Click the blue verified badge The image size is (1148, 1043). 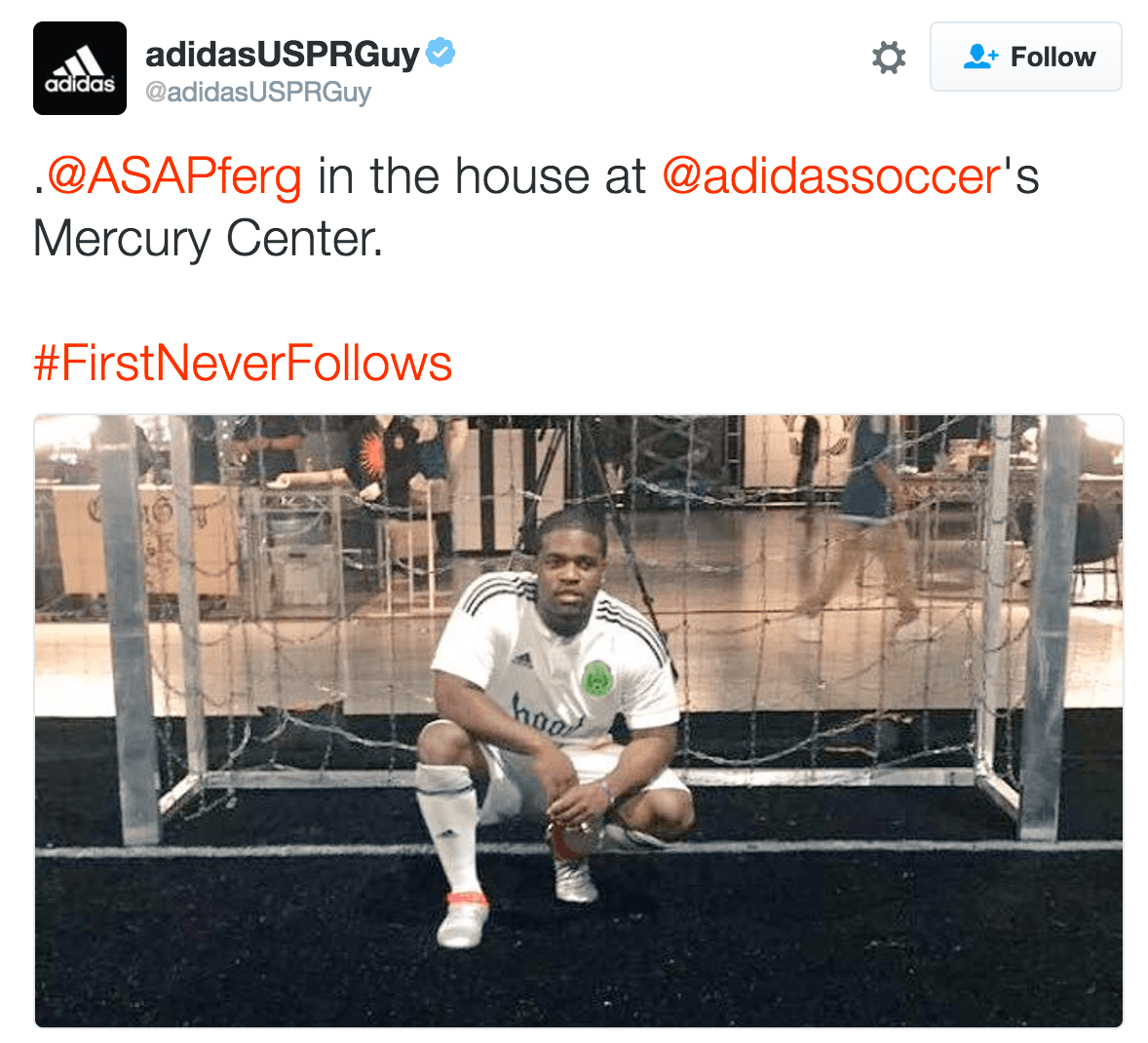[x=440, y=53]
